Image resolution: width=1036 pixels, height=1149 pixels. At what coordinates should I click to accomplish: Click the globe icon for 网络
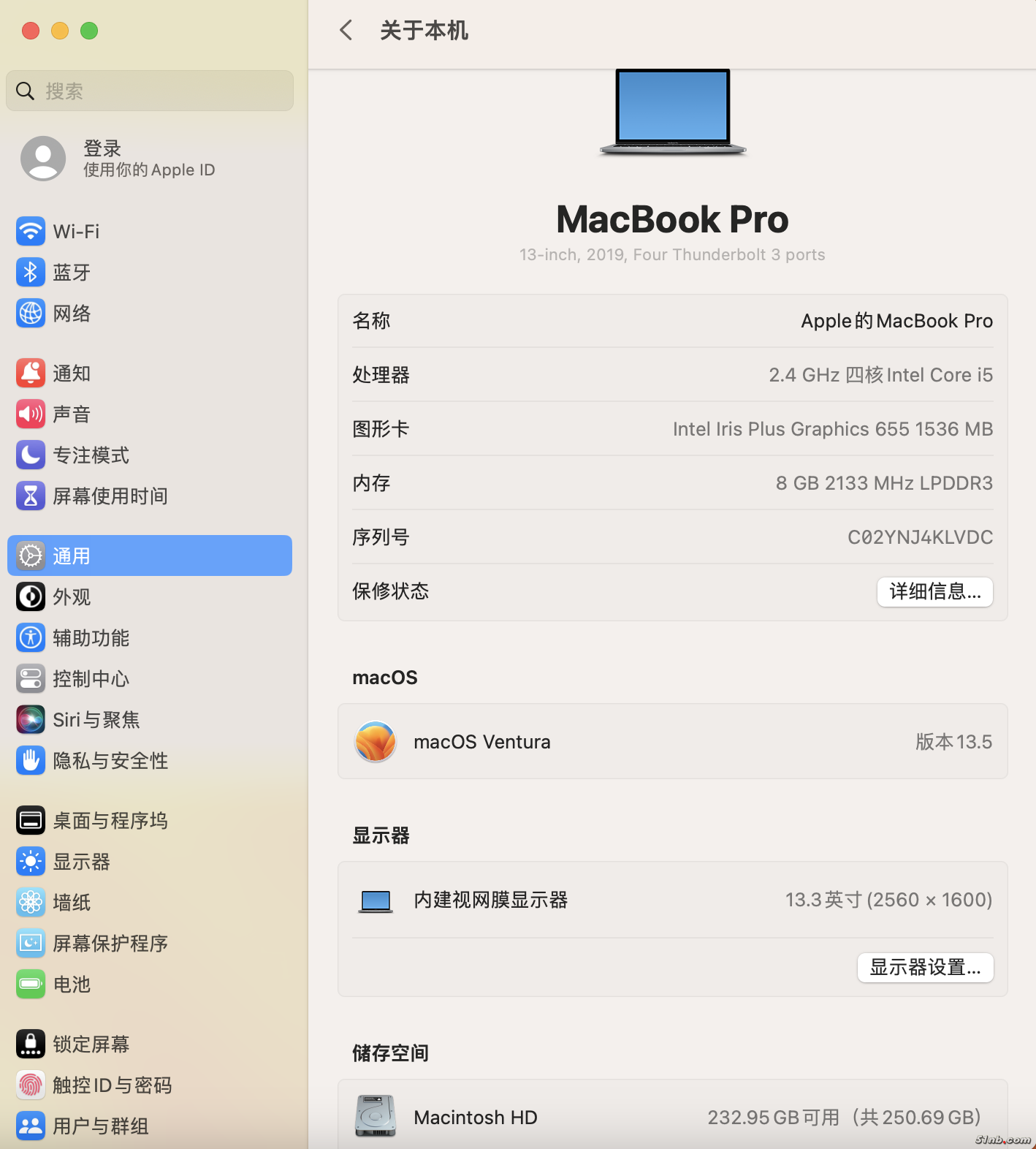tap(31, 313)
